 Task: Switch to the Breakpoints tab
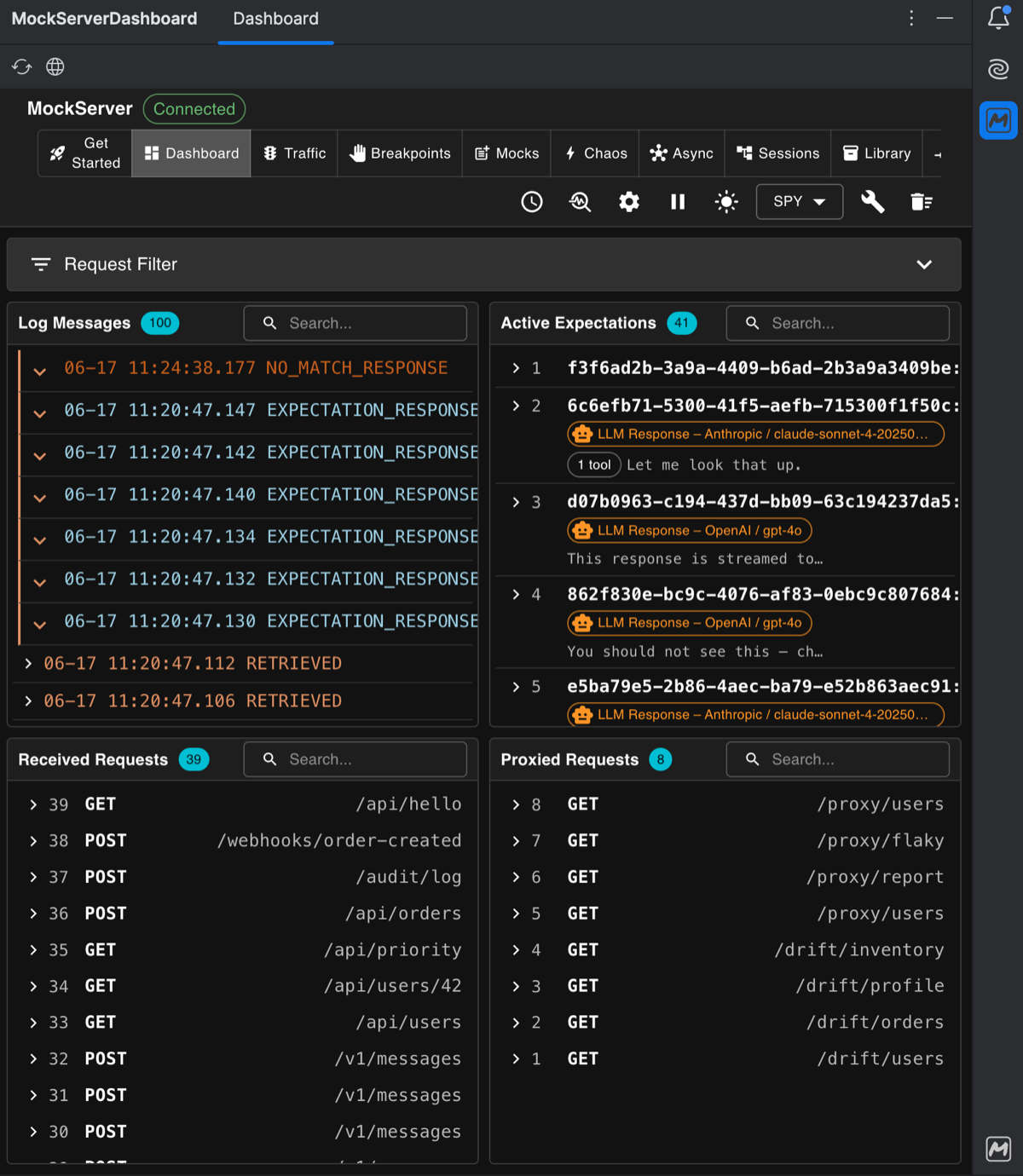point(400,153)
